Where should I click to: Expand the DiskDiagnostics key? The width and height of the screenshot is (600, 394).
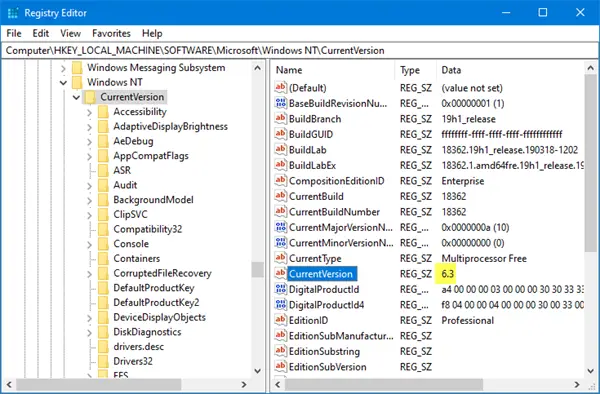[89, 332]
